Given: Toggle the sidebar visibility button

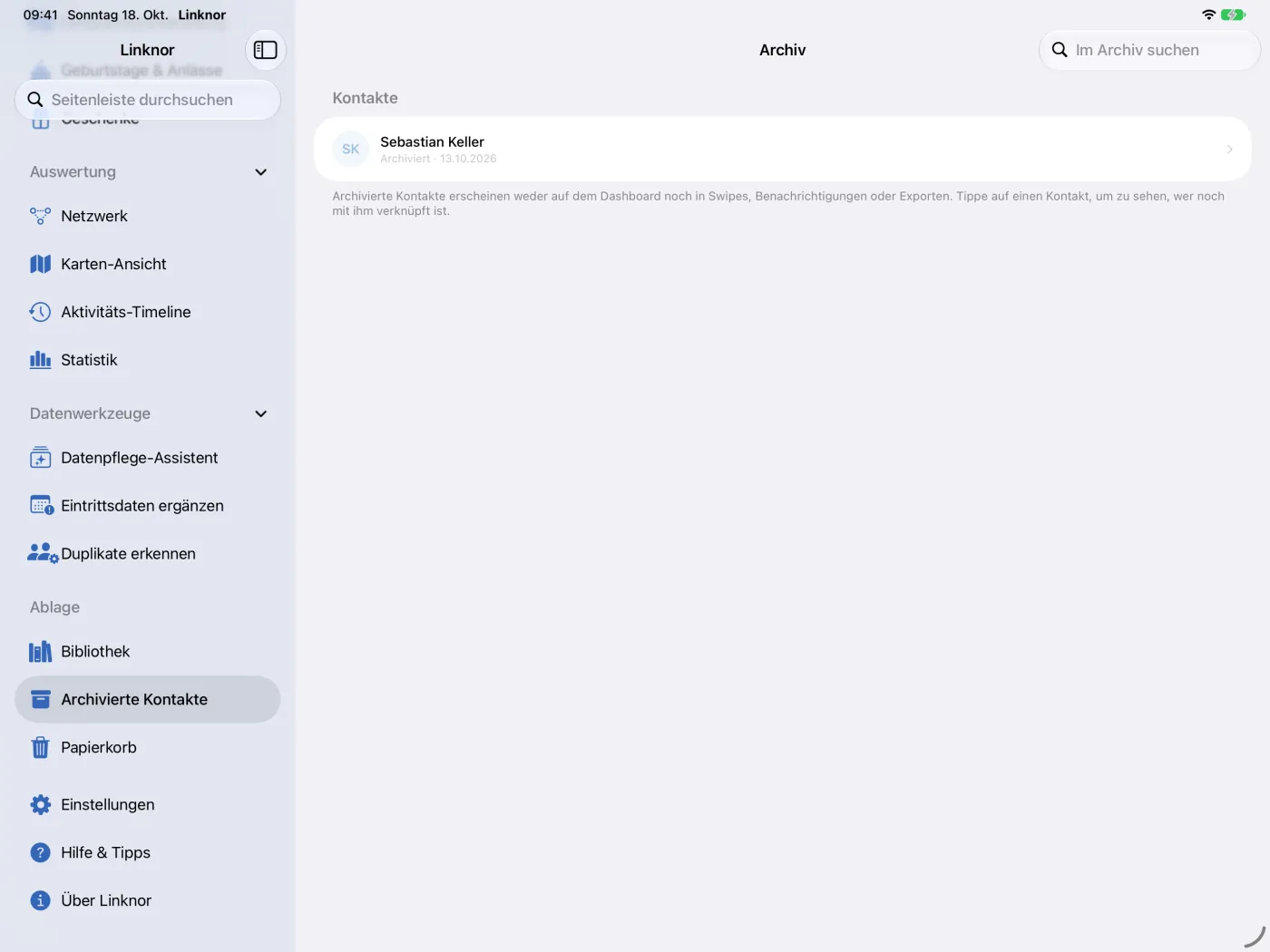Looking at the screenshot, I should tap(266, 50).
